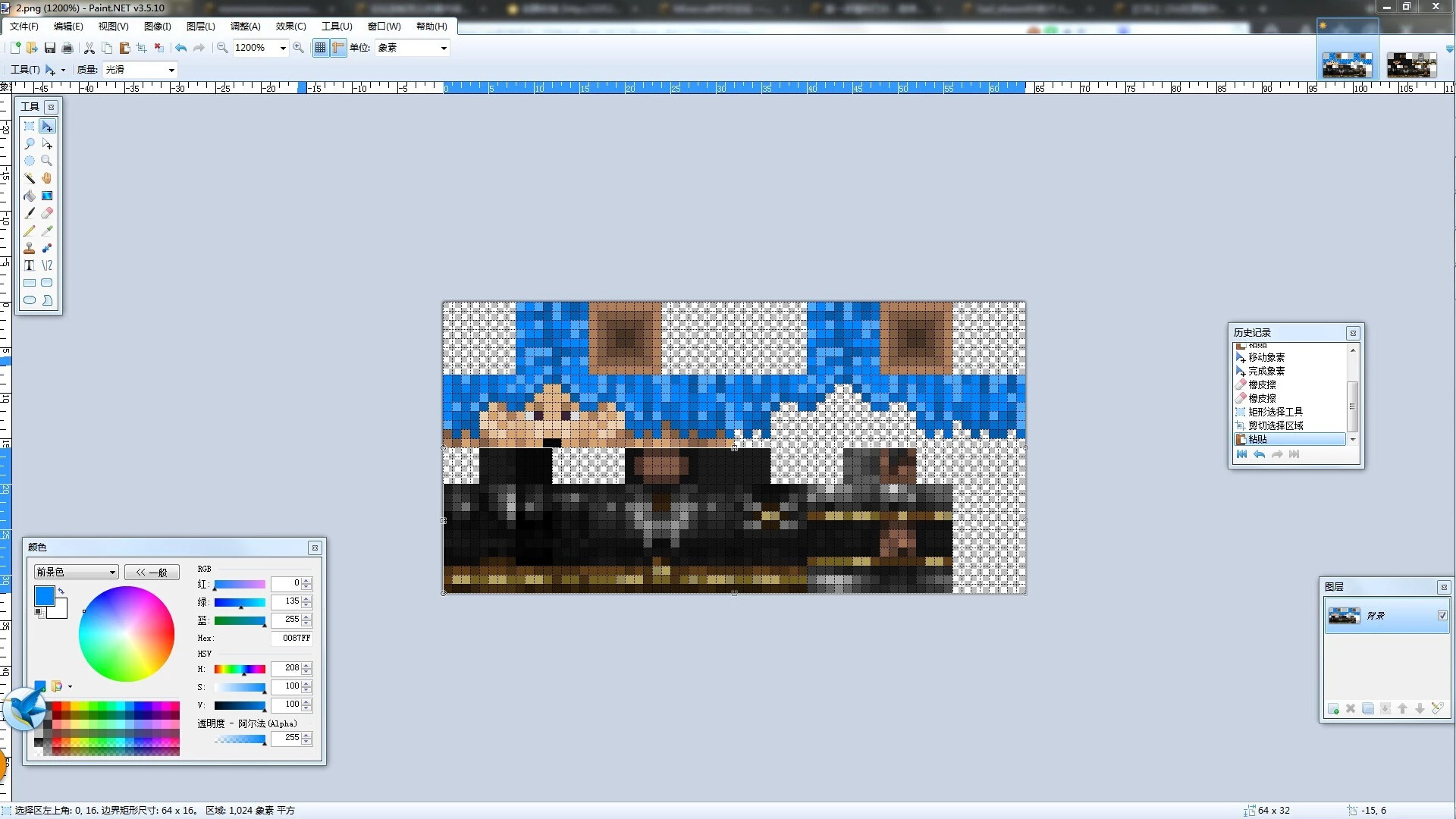Select the Text tool
The width and height of the screenshot is (1456, 819).
[30, 265]
